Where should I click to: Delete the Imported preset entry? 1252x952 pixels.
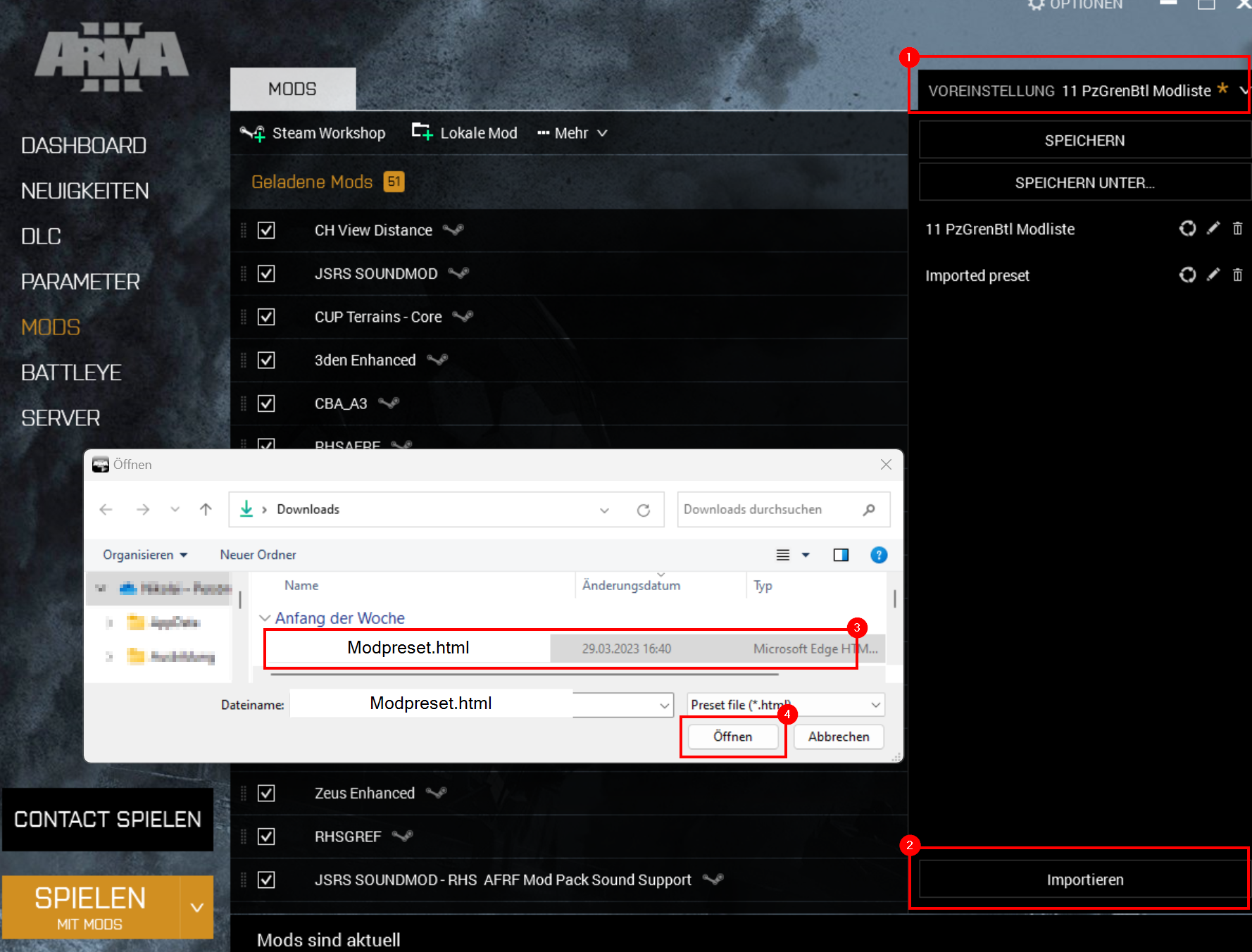(1237, 275)
